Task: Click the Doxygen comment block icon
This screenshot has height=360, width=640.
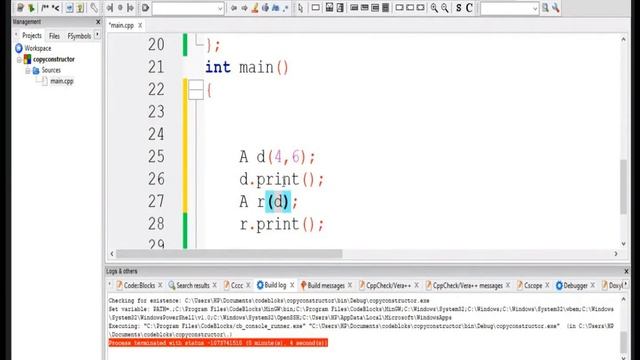Action: point(45,8)
